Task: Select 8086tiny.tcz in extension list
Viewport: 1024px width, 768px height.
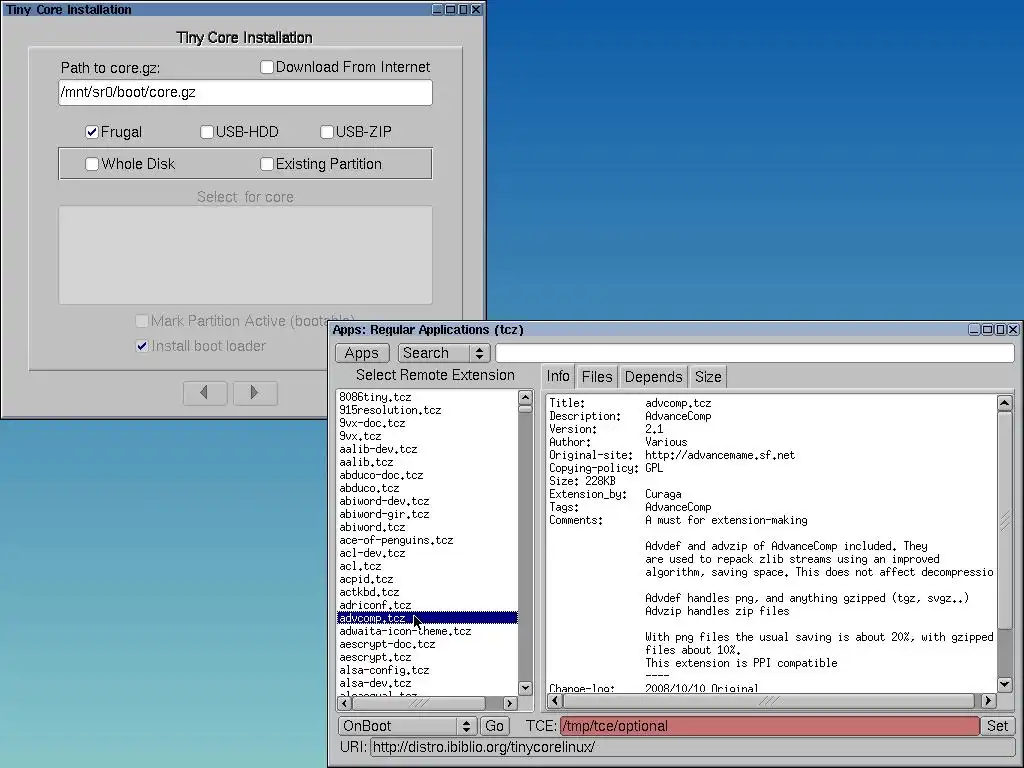Action: click(x=427, y=397)
